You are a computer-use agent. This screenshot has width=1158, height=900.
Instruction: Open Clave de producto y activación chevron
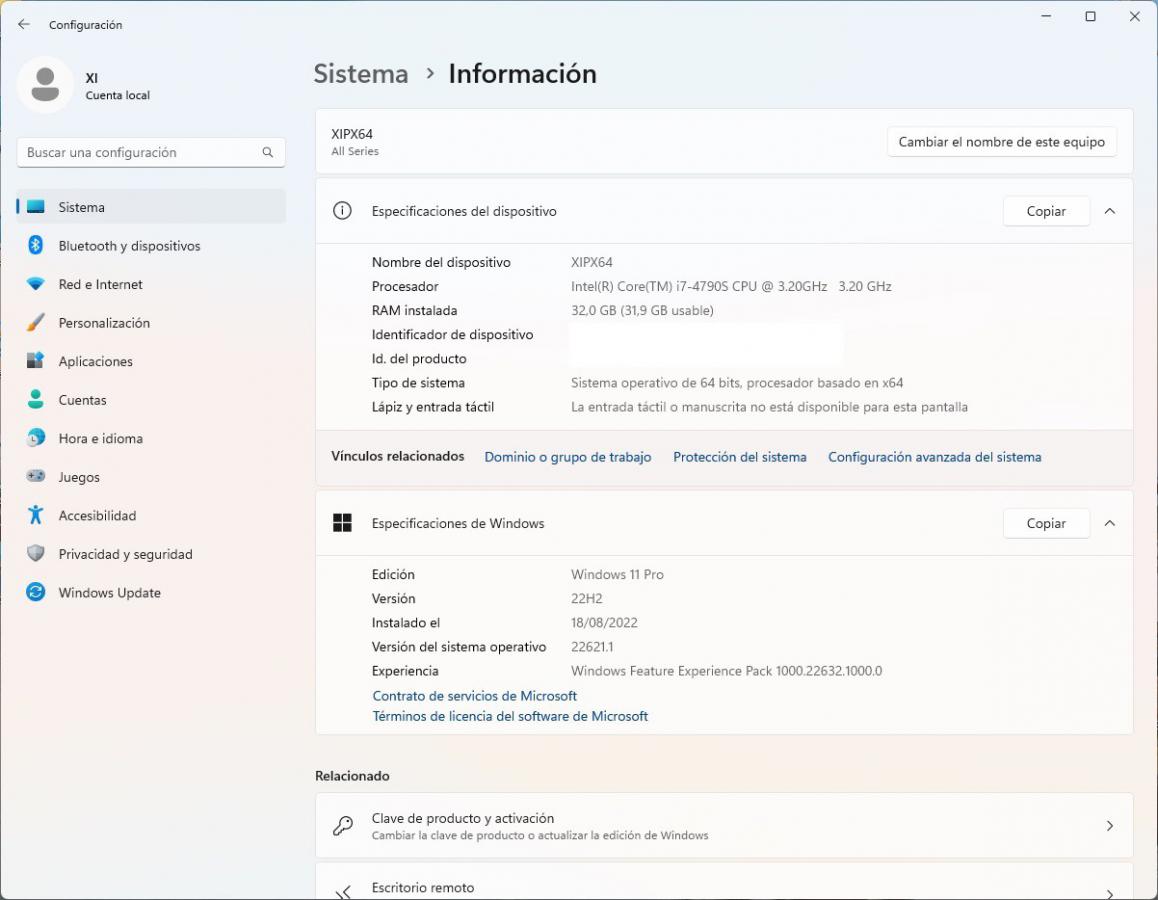pos(1109,826)
